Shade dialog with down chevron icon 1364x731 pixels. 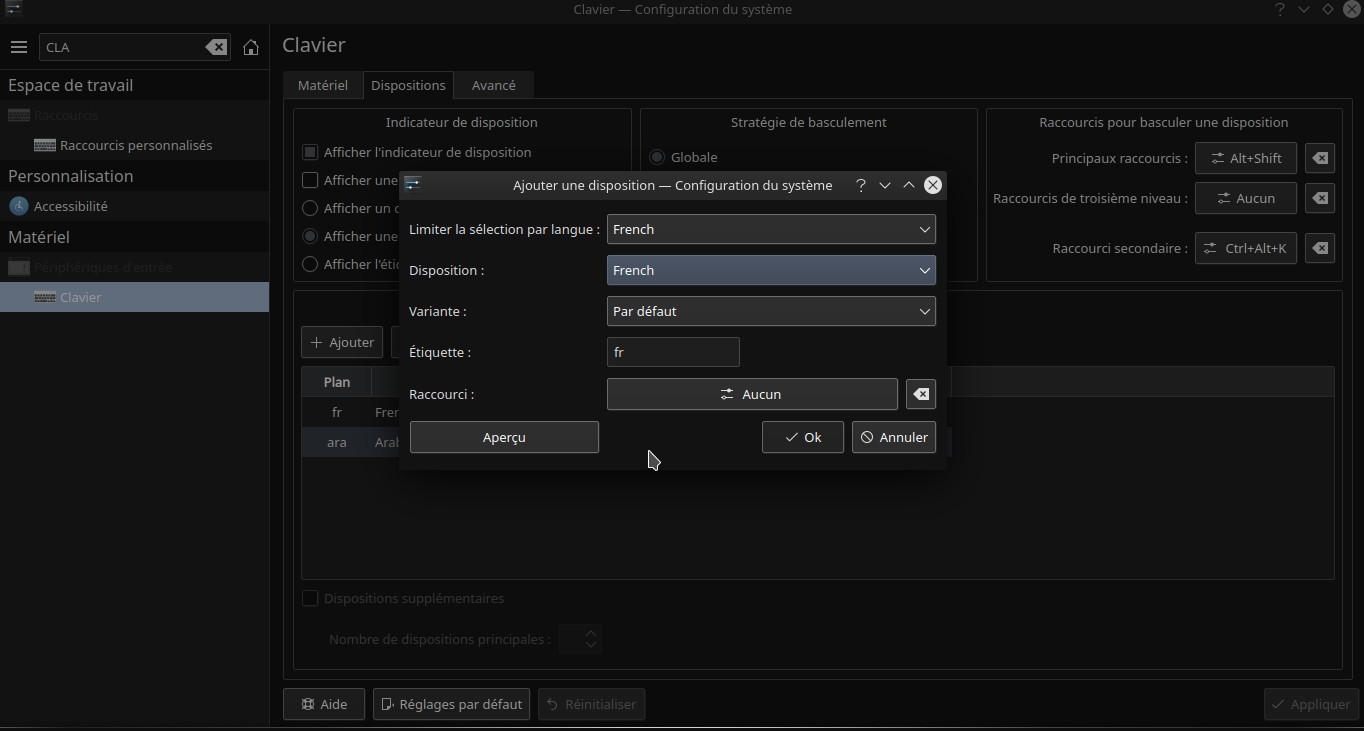(x=885, y=185)
